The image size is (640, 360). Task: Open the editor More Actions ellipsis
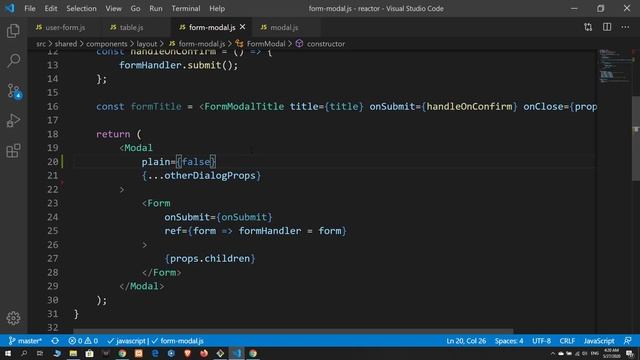[625, 27]
